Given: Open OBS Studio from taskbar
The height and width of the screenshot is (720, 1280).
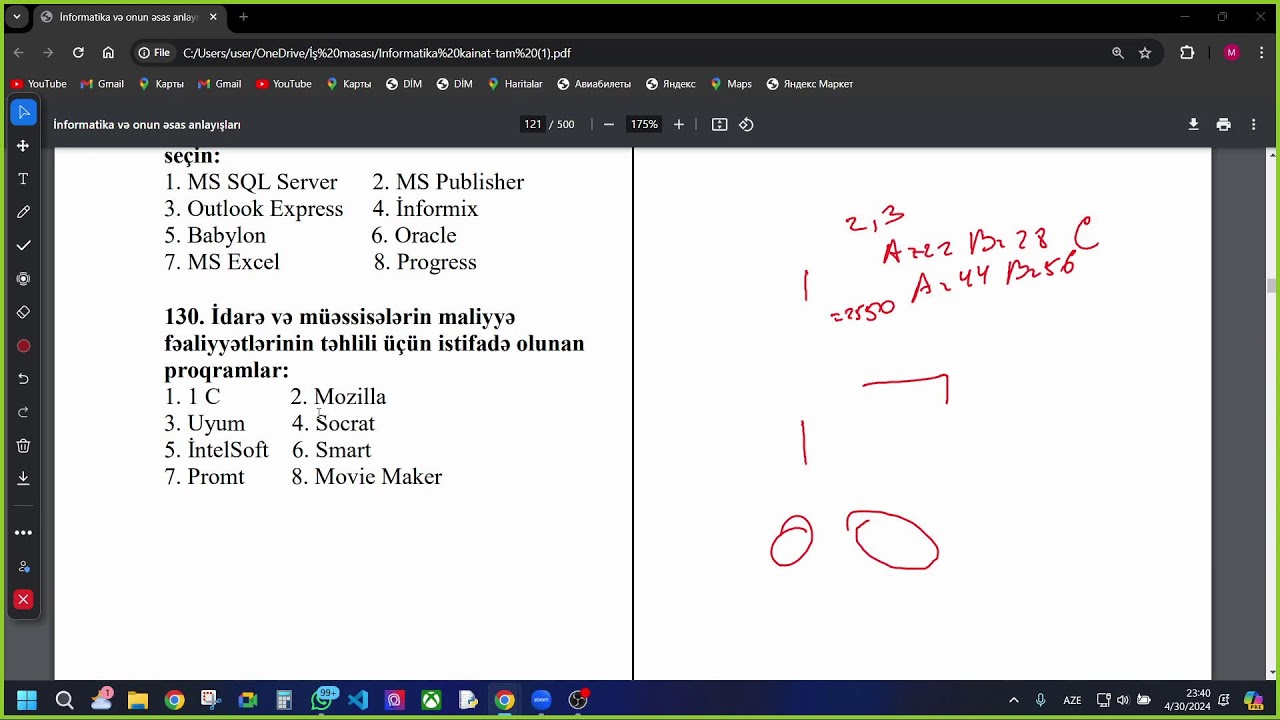Looking at the screenshot, I should pyautogui.click(x=578, y=700).
